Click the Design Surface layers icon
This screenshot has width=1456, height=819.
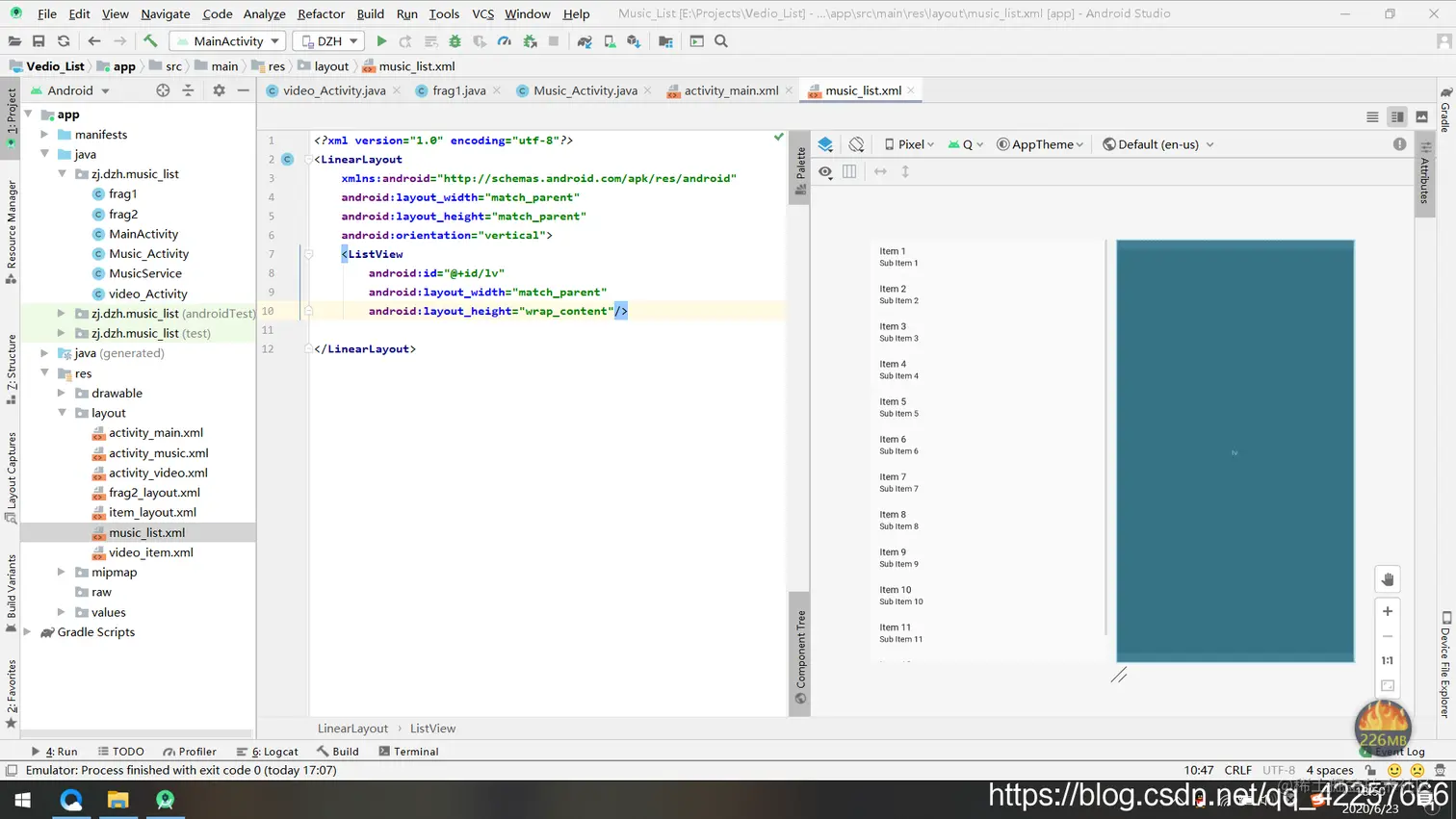(x=825, y=144)
